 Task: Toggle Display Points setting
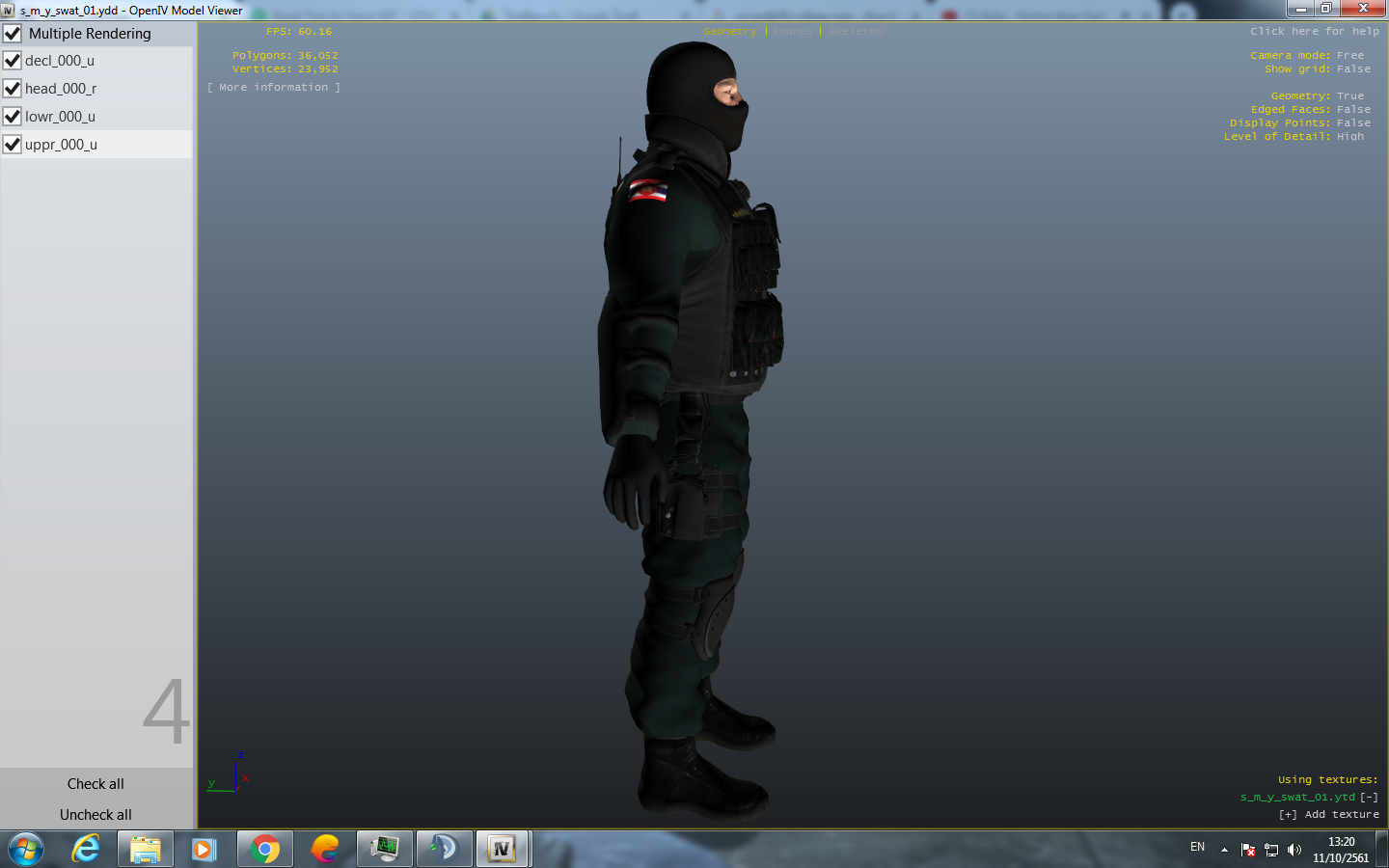click(1300, 123)
